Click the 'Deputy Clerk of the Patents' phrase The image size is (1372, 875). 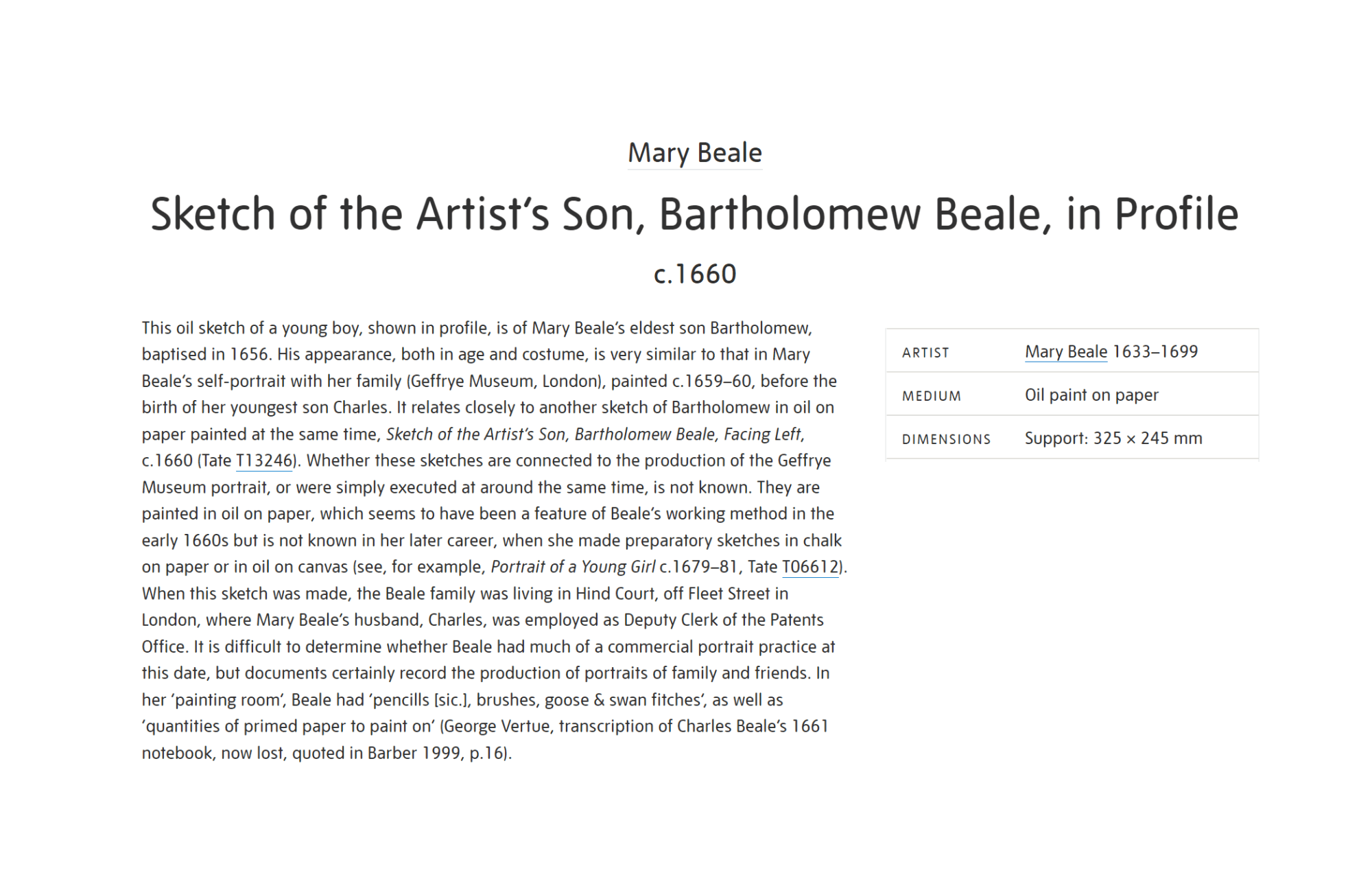pos(724,620)
